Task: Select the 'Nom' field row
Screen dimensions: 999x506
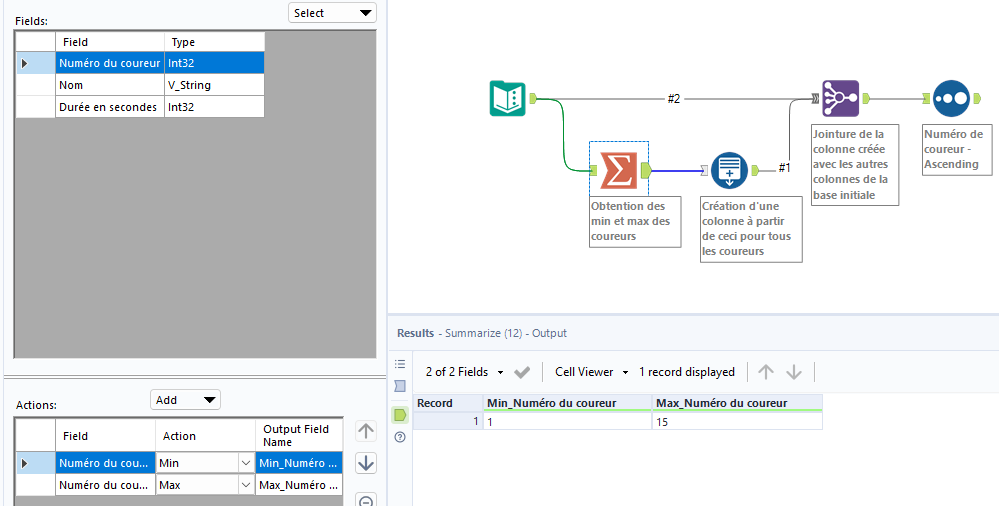Action: pyautogui.click(x=140, y=85)
